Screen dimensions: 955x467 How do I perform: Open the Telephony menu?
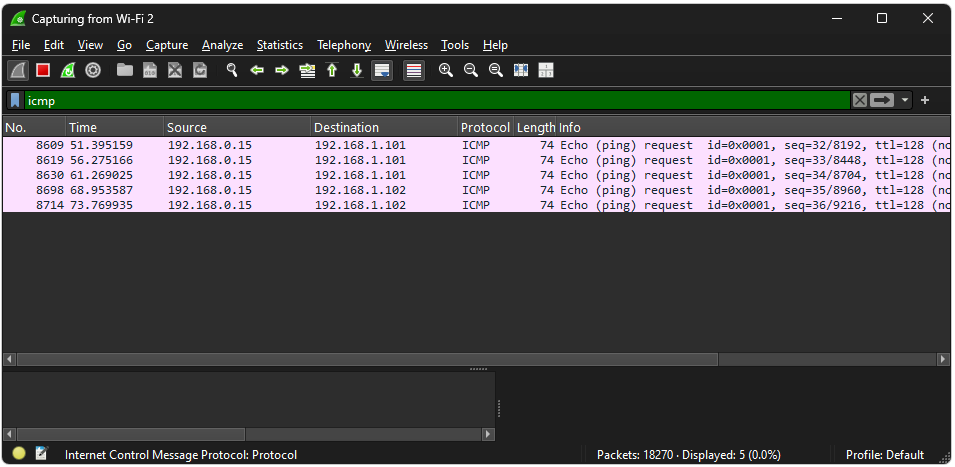[343, 45]
